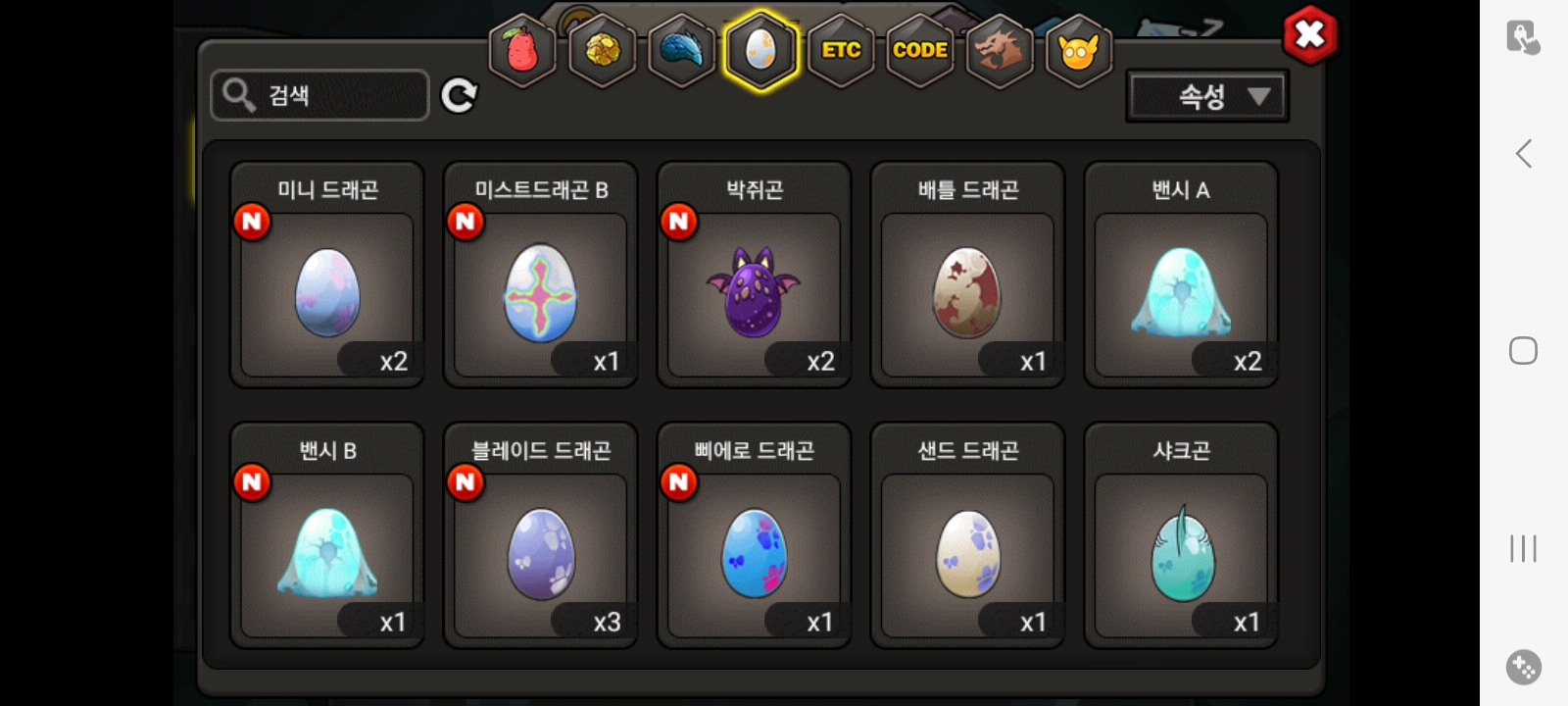This screenshot has width=1568, height=706.
Task: Select the 미니 드래곤 egg
Action: click(327, 275)
